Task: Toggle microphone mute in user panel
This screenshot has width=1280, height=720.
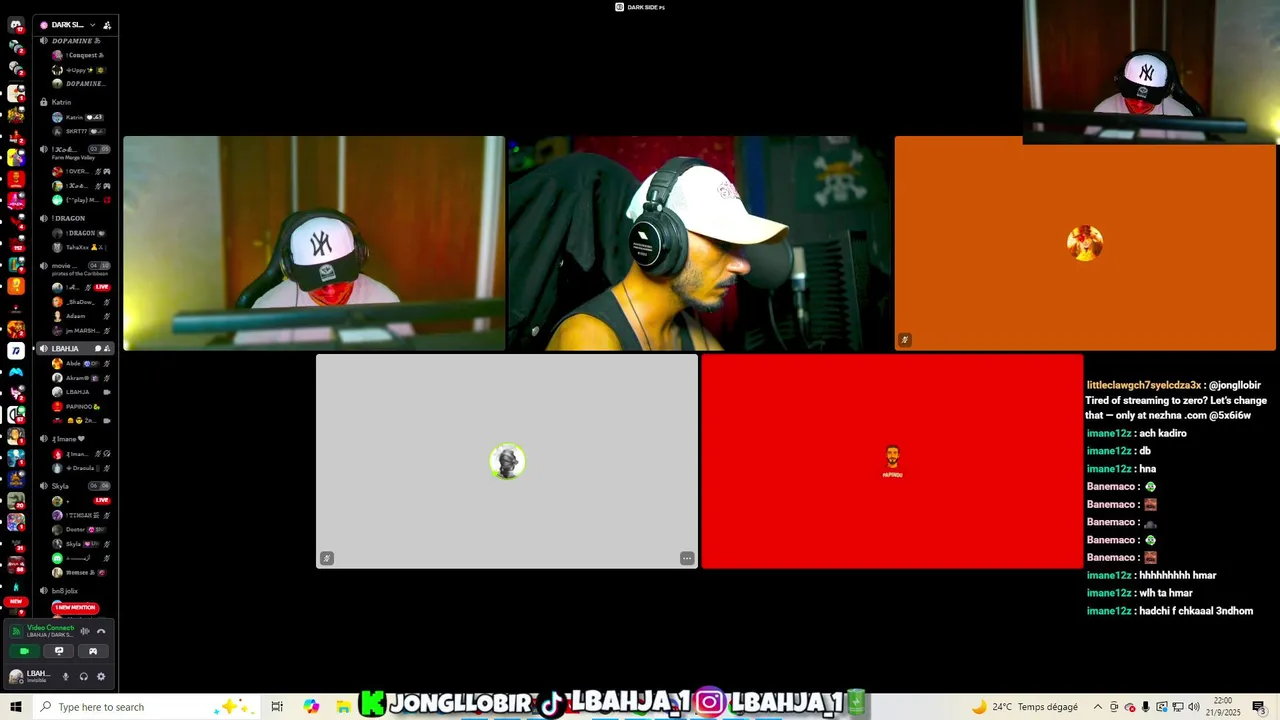Action: tap(66, 676)
